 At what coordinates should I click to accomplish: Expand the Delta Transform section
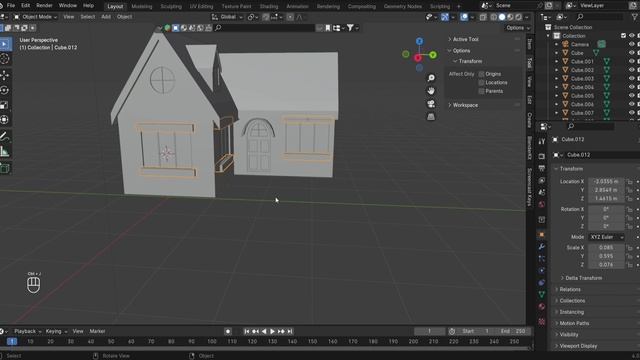click(582, 278)
